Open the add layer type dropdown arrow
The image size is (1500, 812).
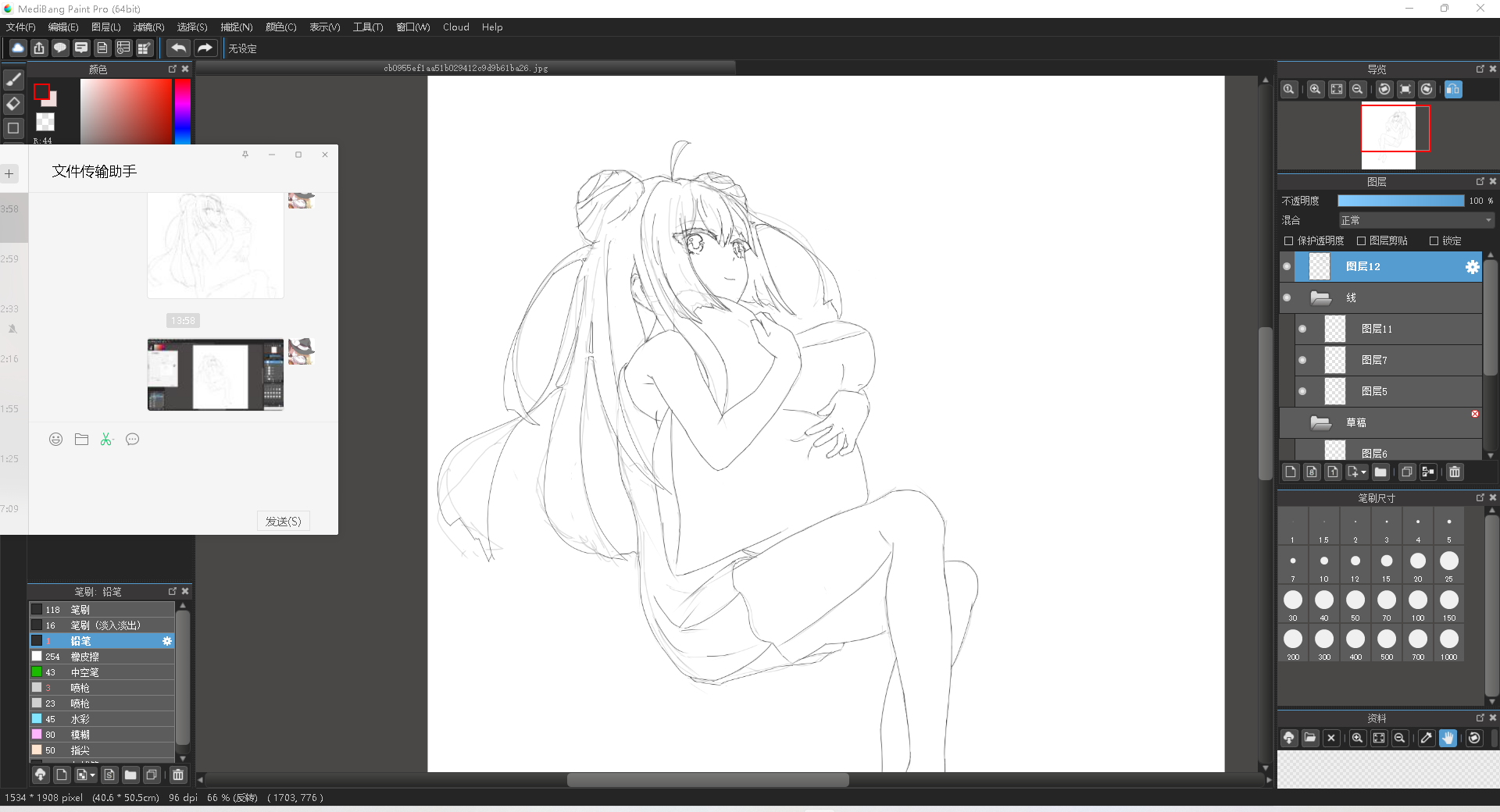(1363, 472)
